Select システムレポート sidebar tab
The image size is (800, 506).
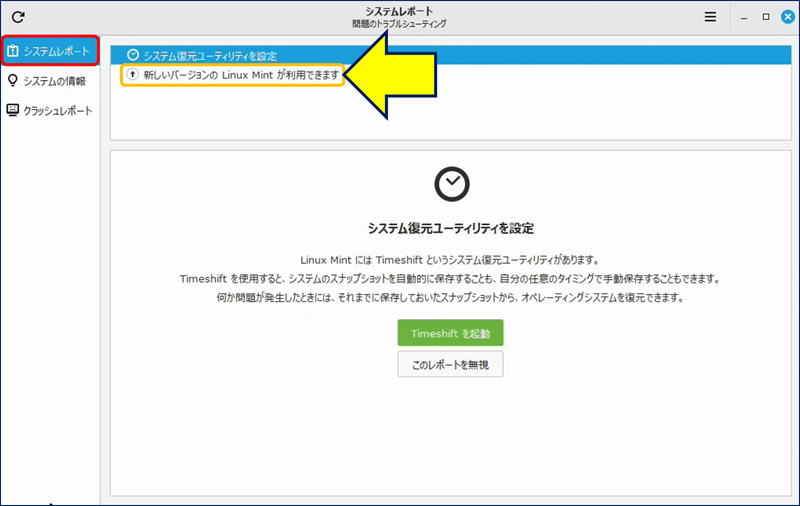[x=50, y=51]
